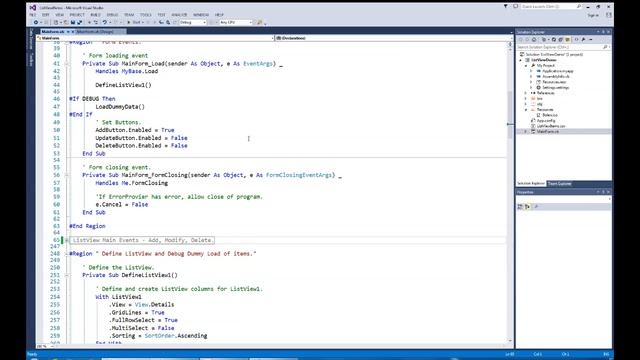640x360 pixels.
Task: Click the notifications flag icon in the title bar
Action: point(505,7)
